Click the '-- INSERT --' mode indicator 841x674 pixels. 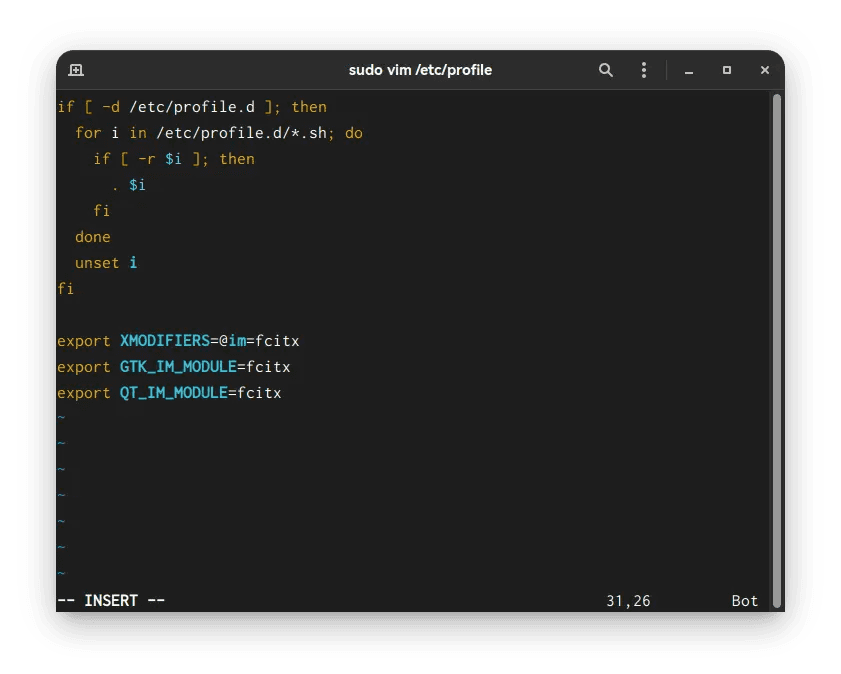(x=111, y=601)
